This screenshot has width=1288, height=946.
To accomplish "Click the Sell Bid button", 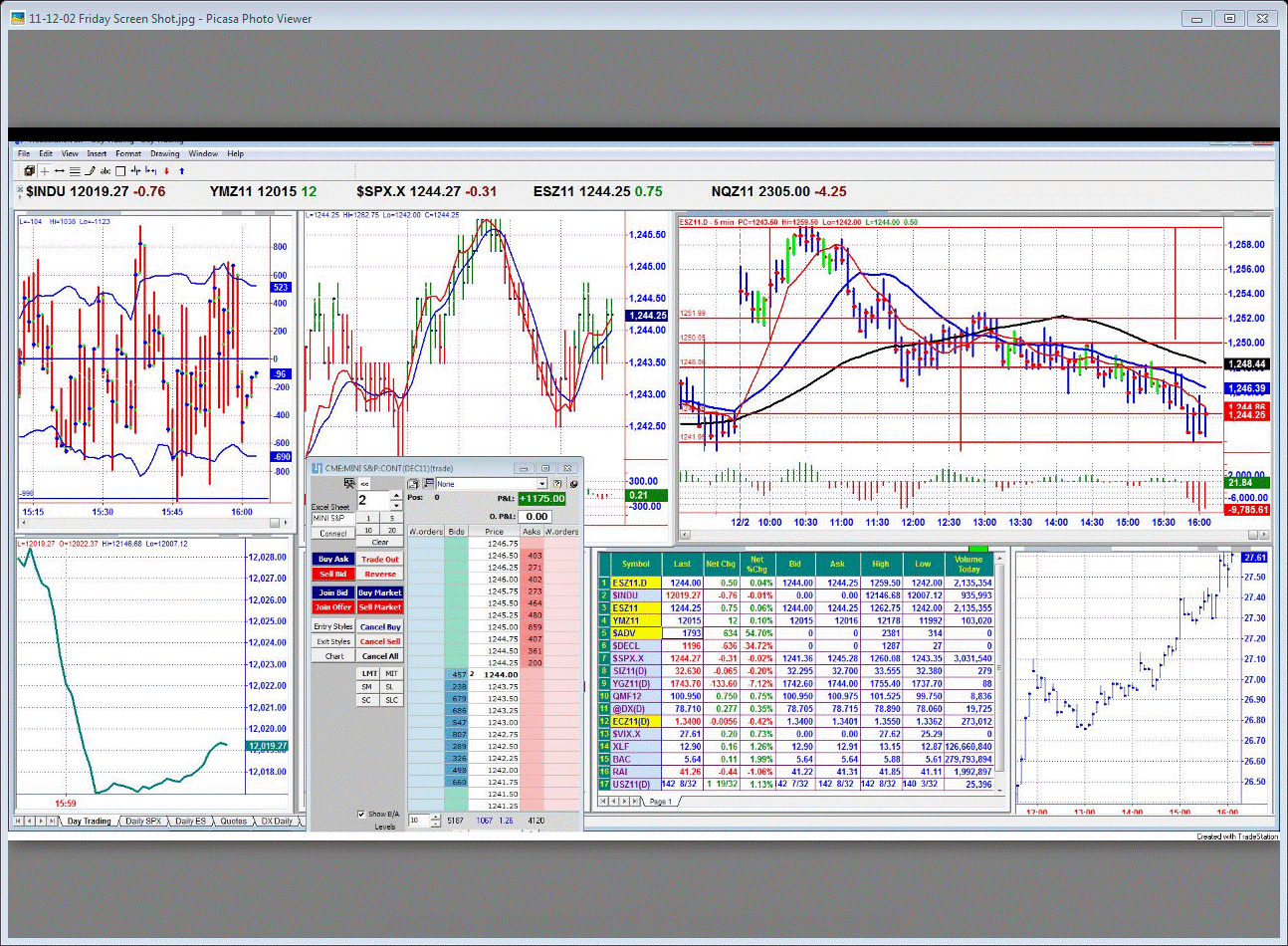I will [333, 574].
